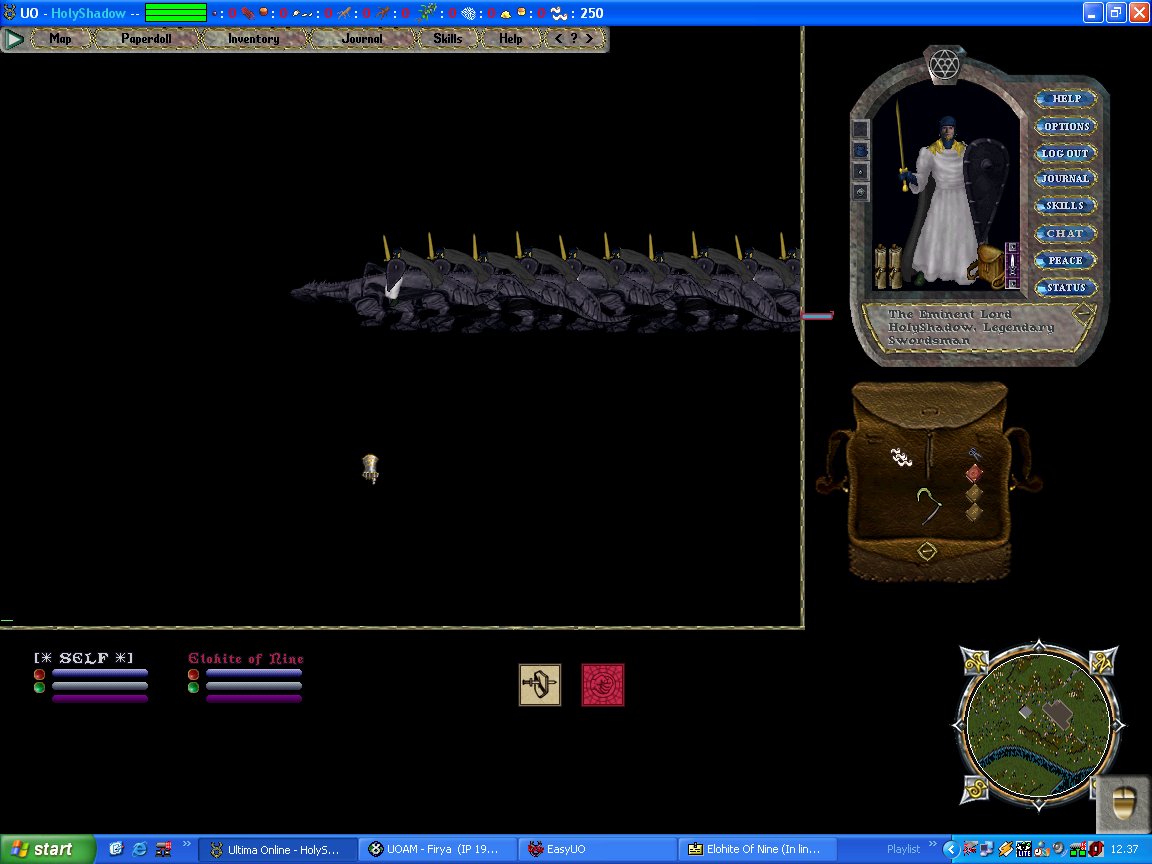The image size is (1152, 864).
Task: Pick the white worm item in the backpack
Action: (x=901, y=458)
